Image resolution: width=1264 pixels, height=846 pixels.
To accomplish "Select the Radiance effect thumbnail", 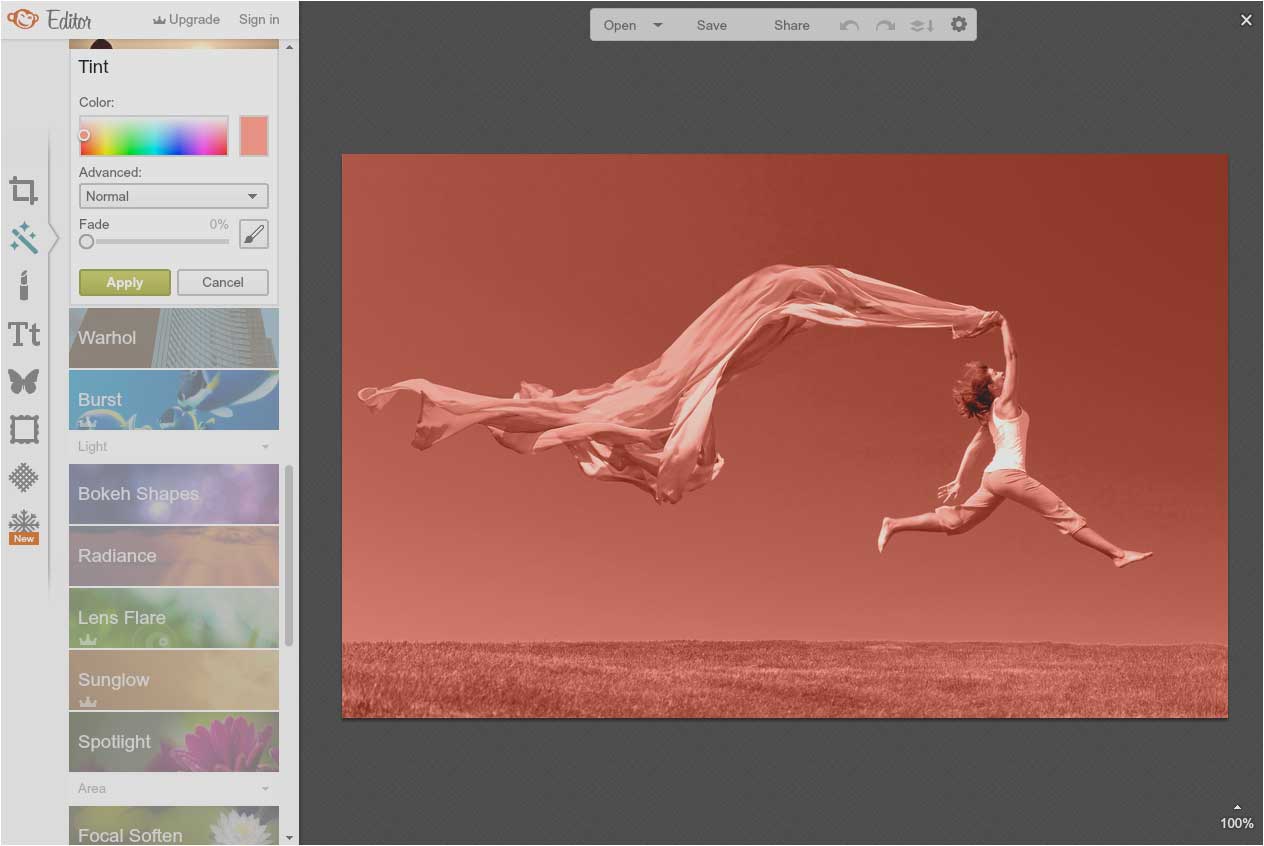I will click(173, 556).
